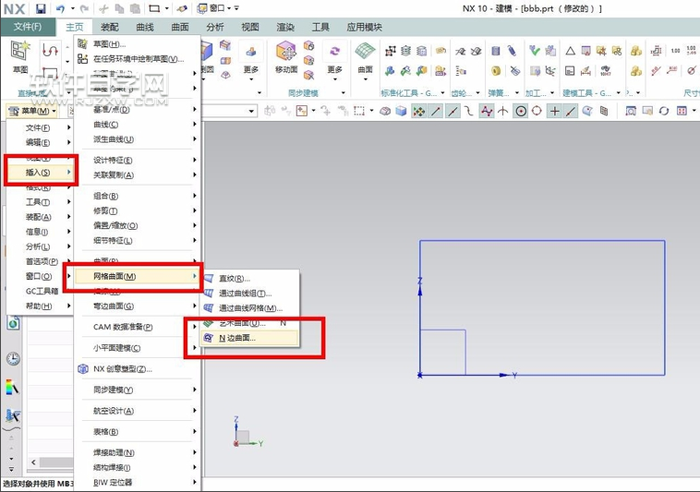Click the green checkmark icon in 加工 group

point(534,51)
